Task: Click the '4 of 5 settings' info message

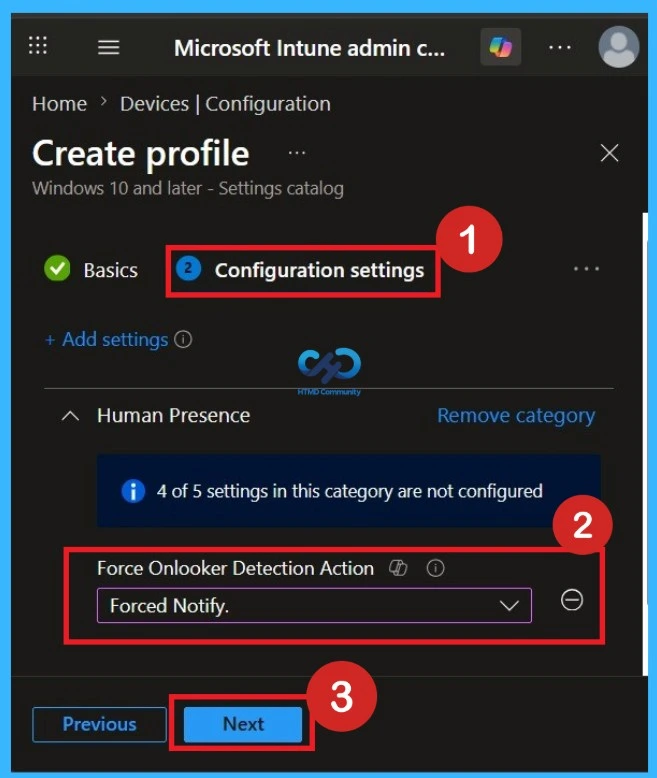Action: coord(349,491)
